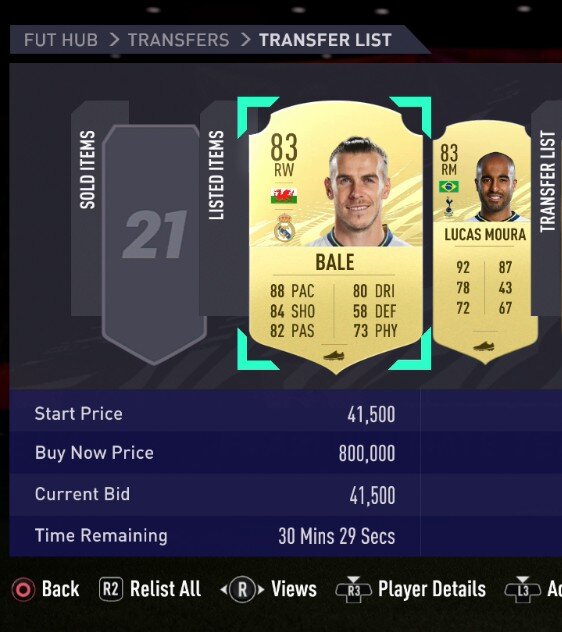Click the red circle Back button icon
The height and width of the screenshot is (632, 562).
[x=23, y=590]
